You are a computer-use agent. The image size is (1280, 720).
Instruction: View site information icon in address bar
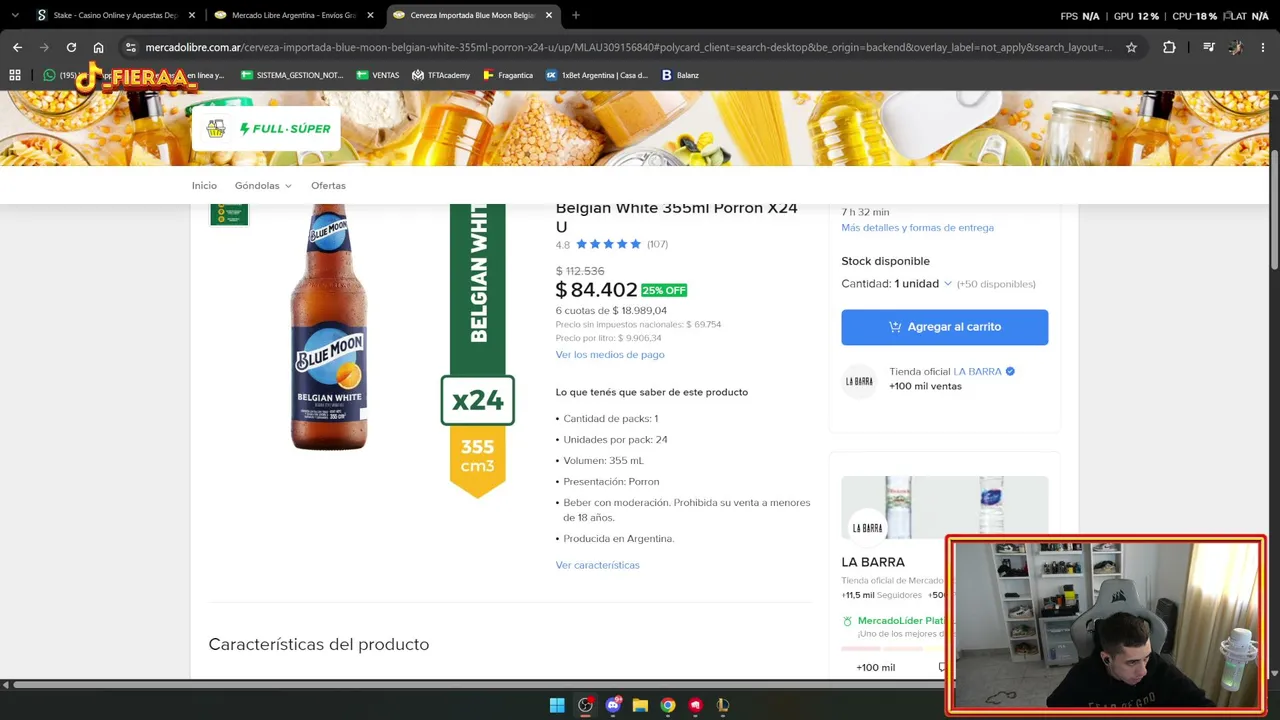tap(130, 47)
